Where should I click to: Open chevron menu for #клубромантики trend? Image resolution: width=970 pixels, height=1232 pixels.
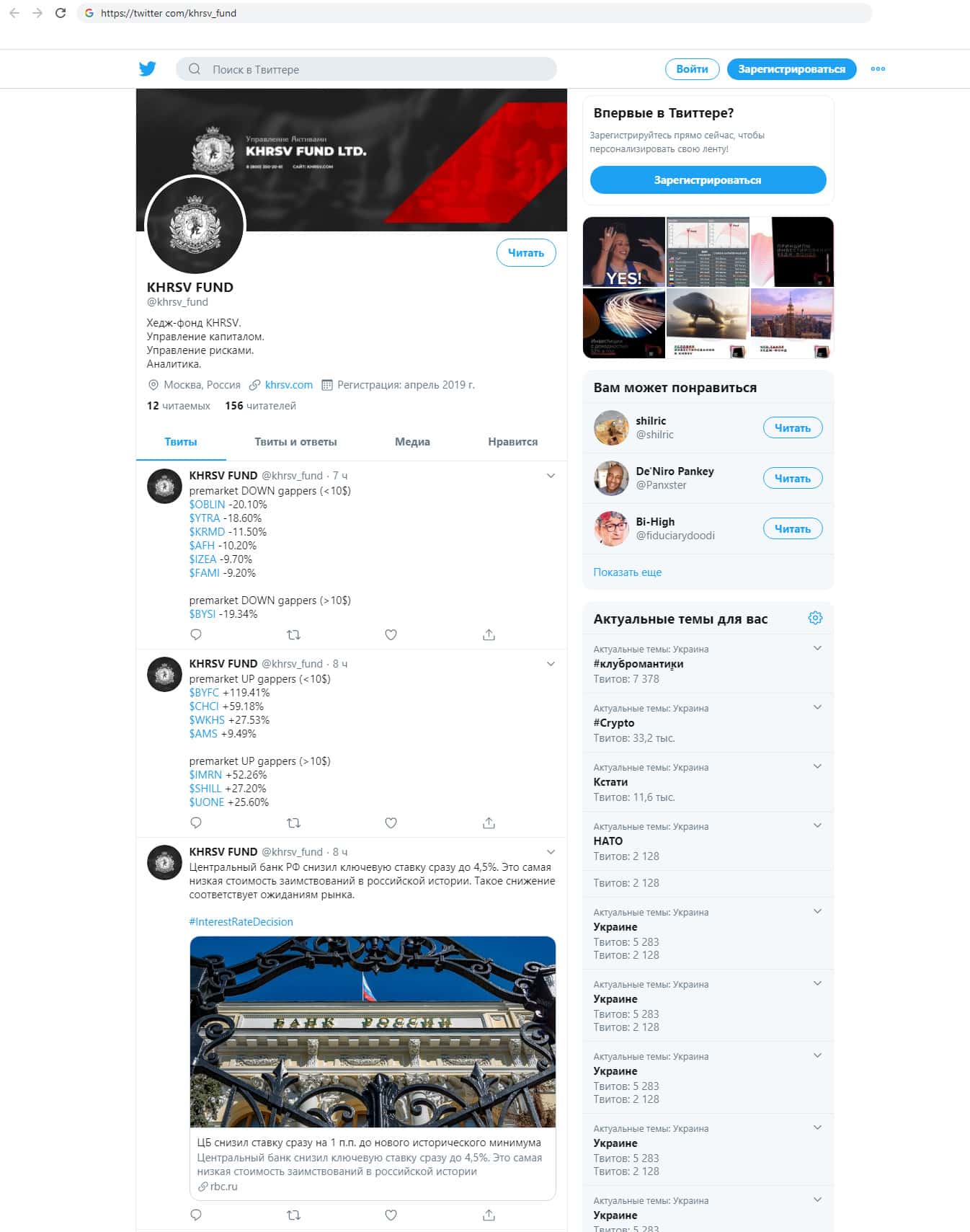tap(817, 648)
